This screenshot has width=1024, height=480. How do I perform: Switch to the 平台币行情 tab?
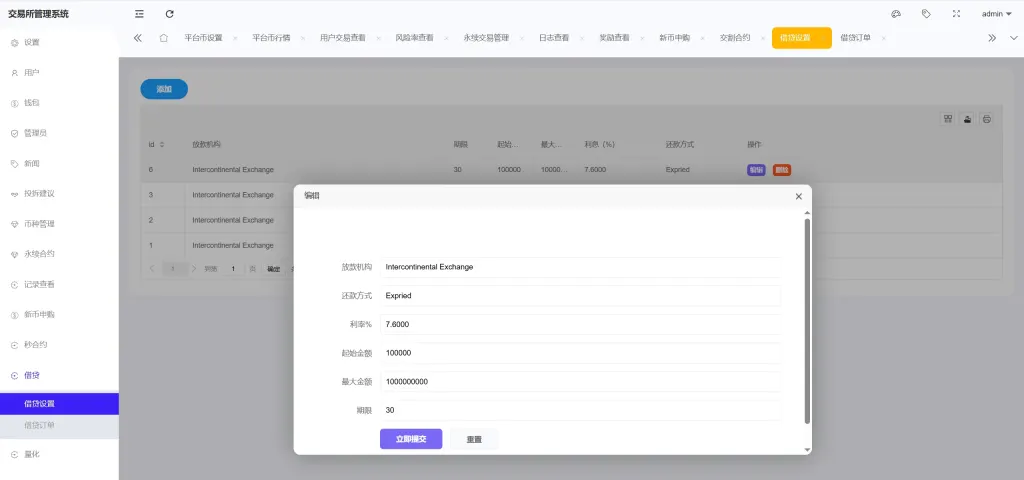click(272, 38)
